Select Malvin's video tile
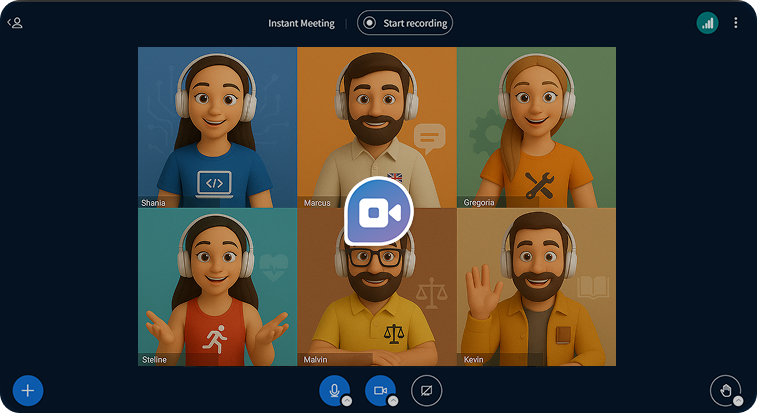757x413 pixels. pyautogui.click(x=377, y=287)
